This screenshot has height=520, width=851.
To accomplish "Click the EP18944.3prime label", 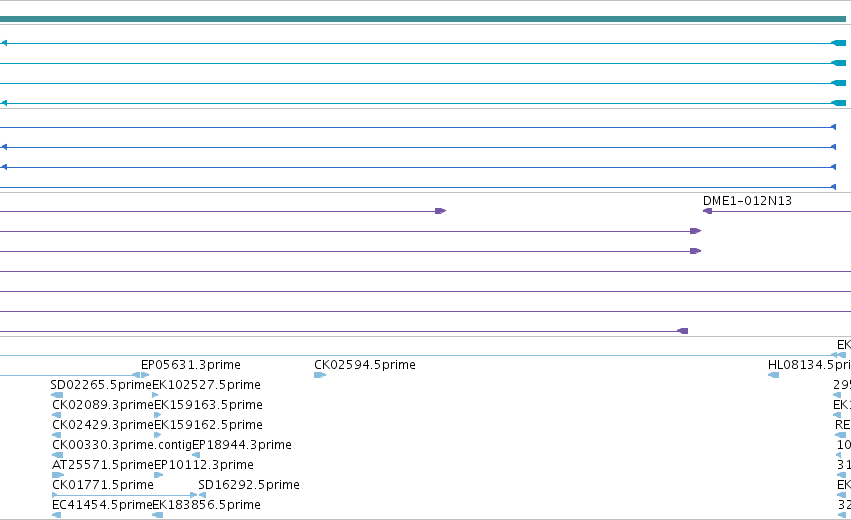I will click(242, 445).
